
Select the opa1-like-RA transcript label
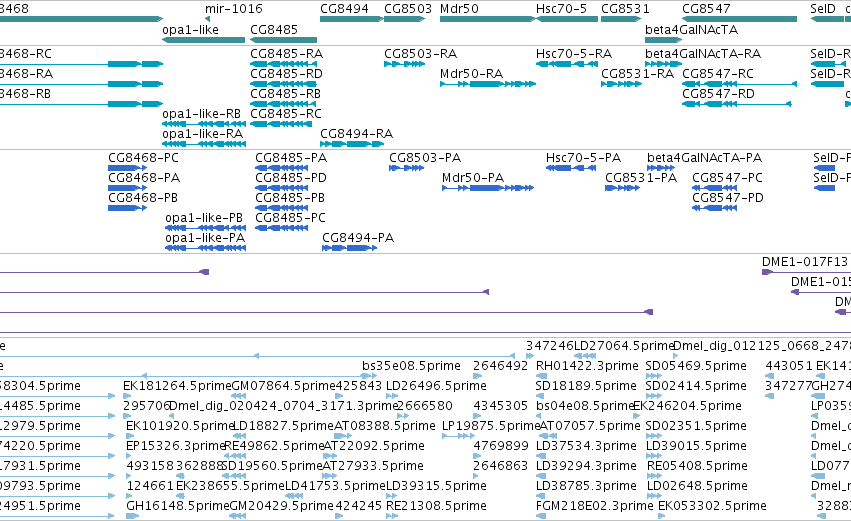201,134
